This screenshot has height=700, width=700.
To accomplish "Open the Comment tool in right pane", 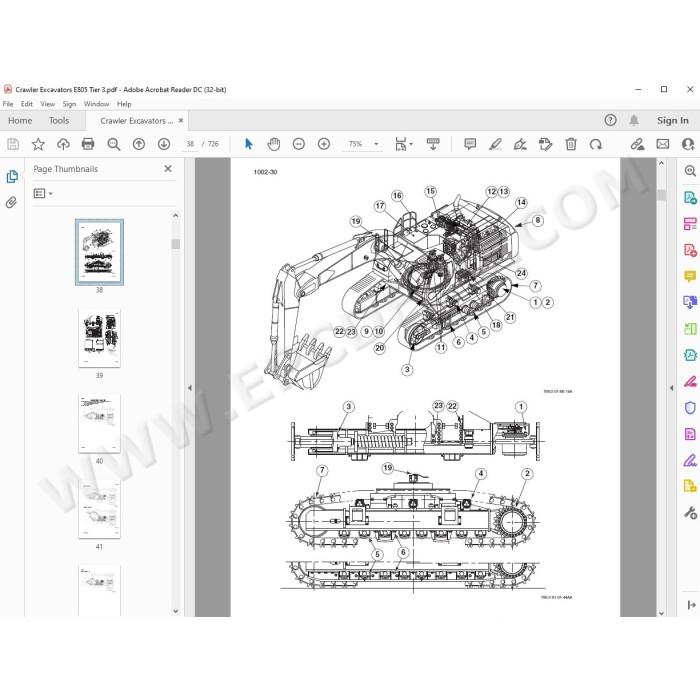I will [690, 276].
